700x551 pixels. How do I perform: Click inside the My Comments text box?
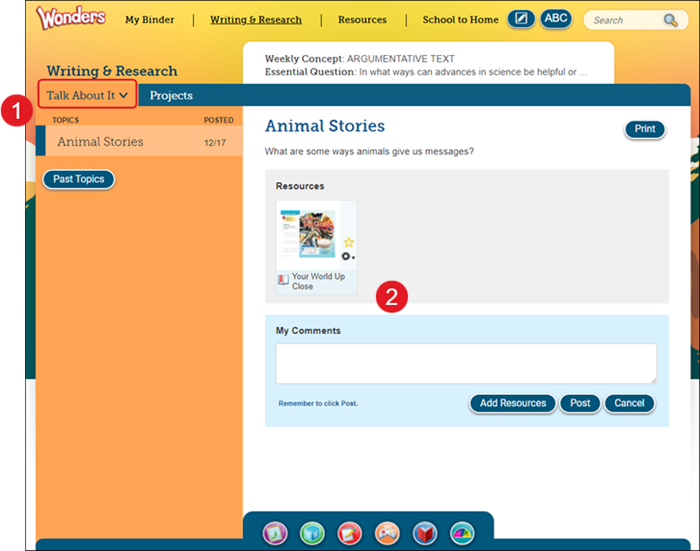[x=466, y=363]
